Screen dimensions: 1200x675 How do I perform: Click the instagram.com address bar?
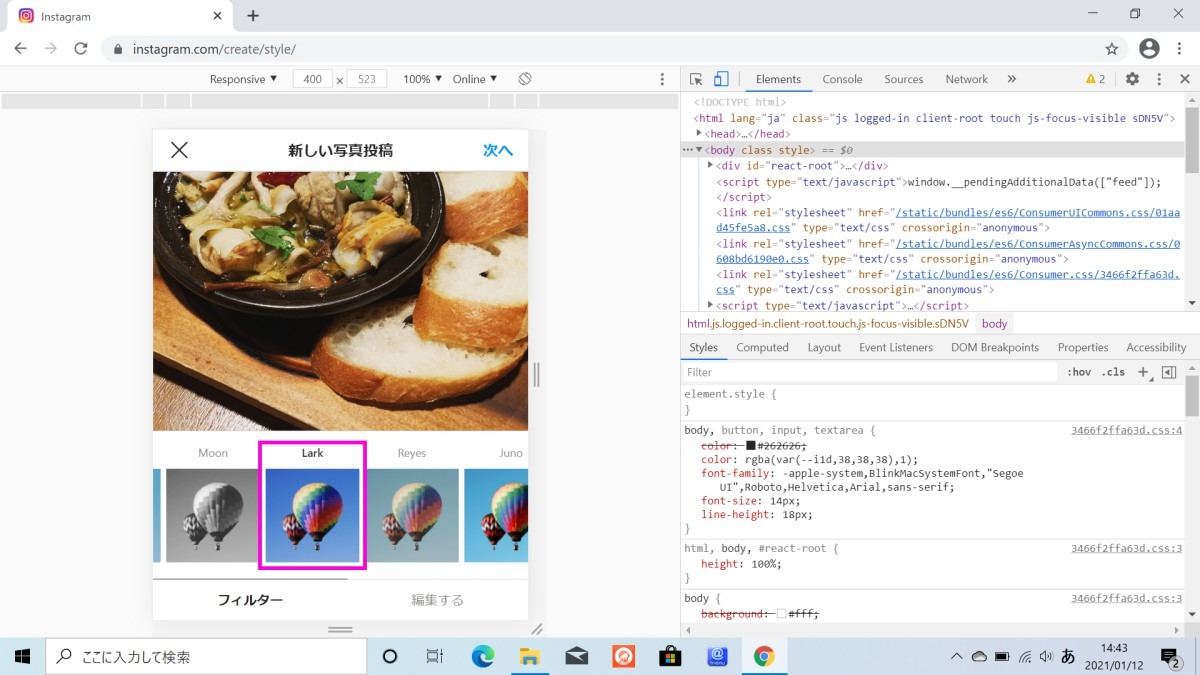[612, 48]
